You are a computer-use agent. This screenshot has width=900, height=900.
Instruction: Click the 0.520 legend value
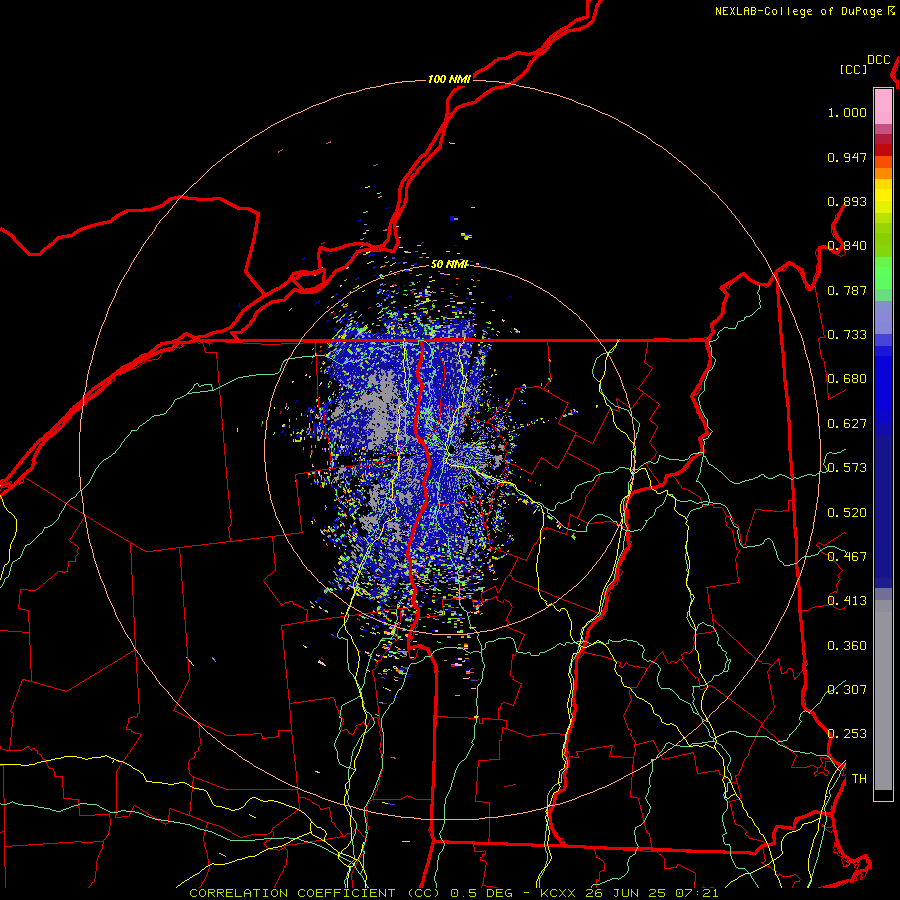847,513
